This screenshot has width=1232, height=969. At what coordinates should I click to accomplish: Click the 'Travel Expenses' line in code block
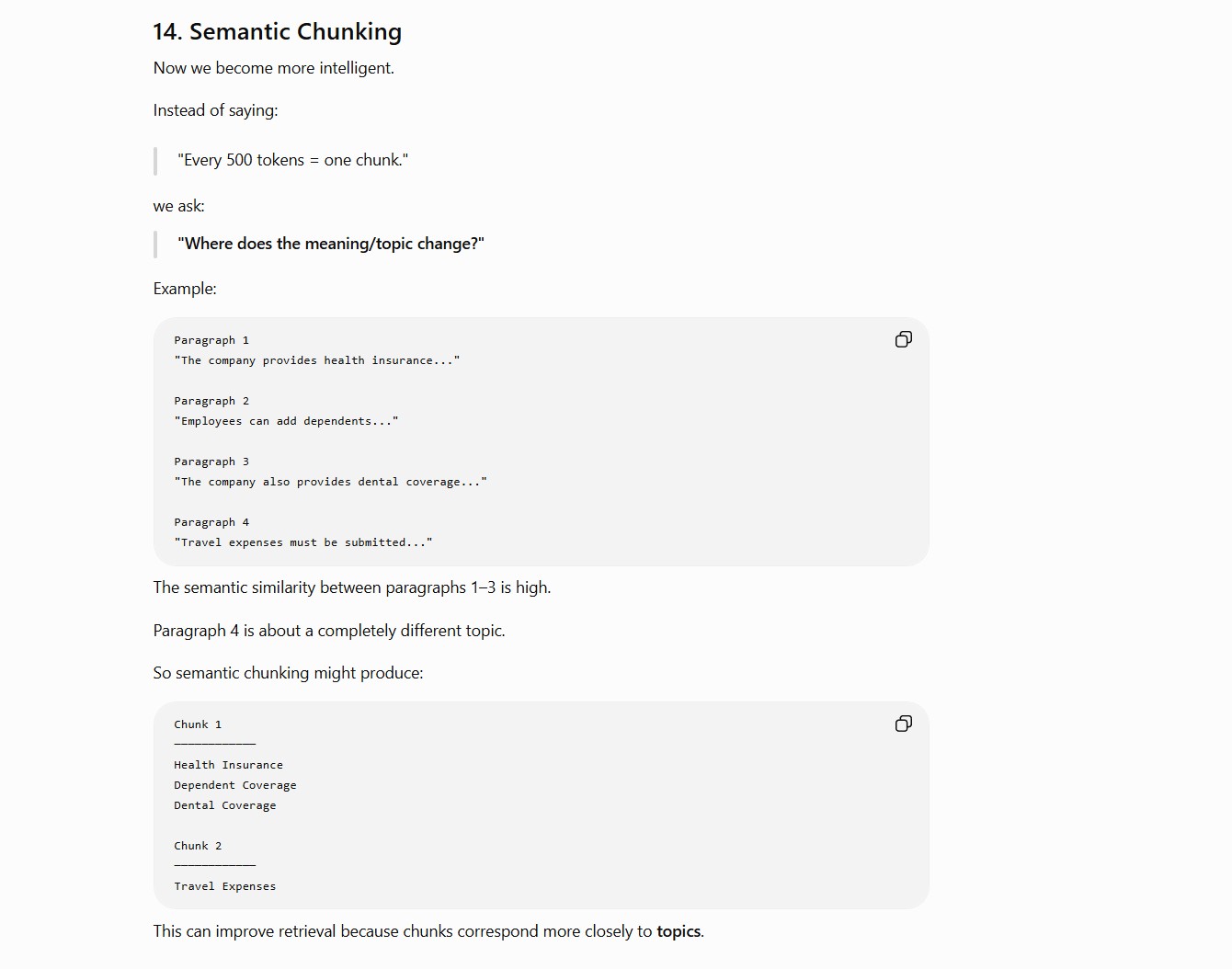click(x=225, y=886)
